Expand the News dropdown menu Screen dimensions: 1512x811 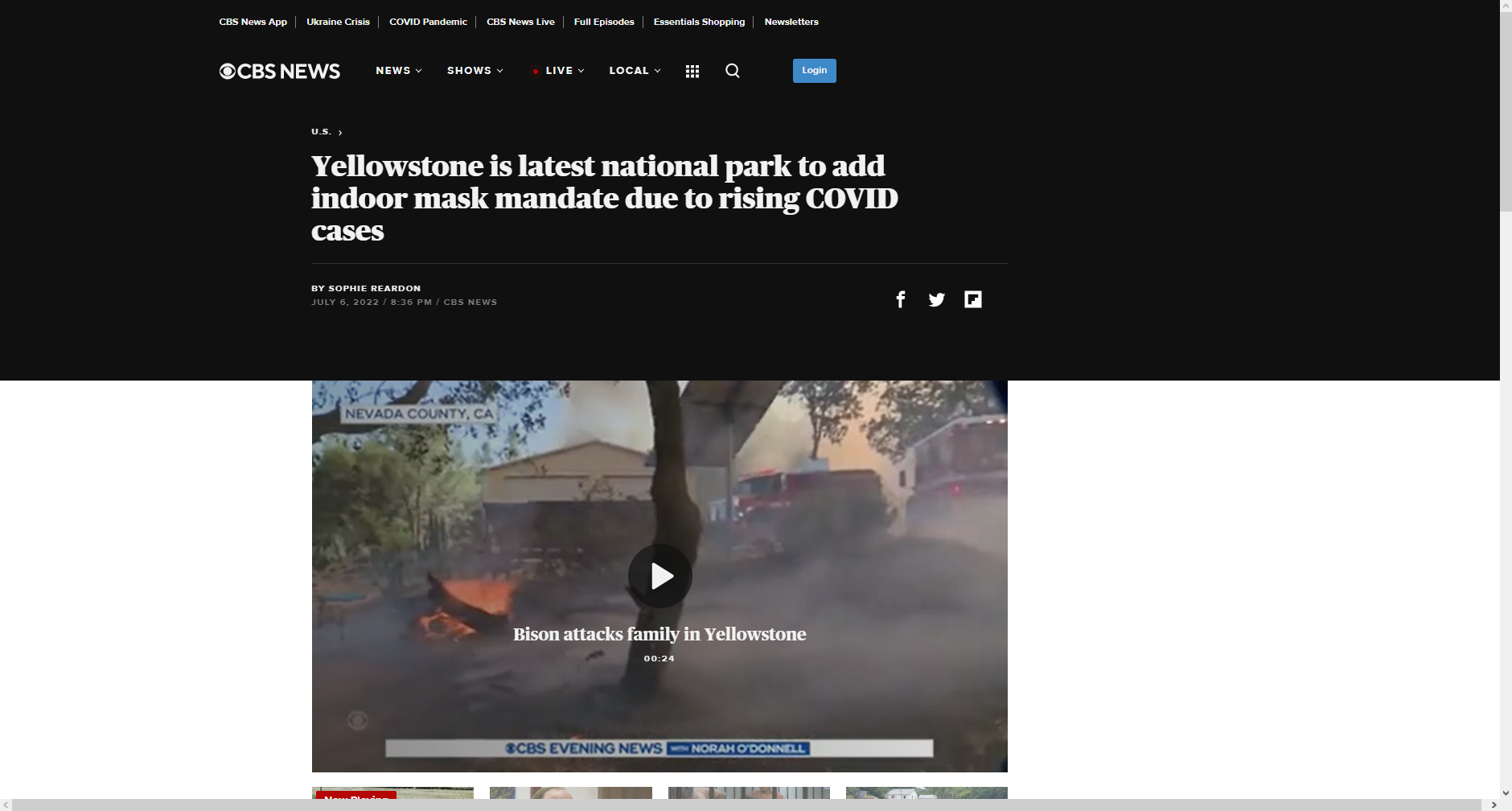(x=398, y=71)
